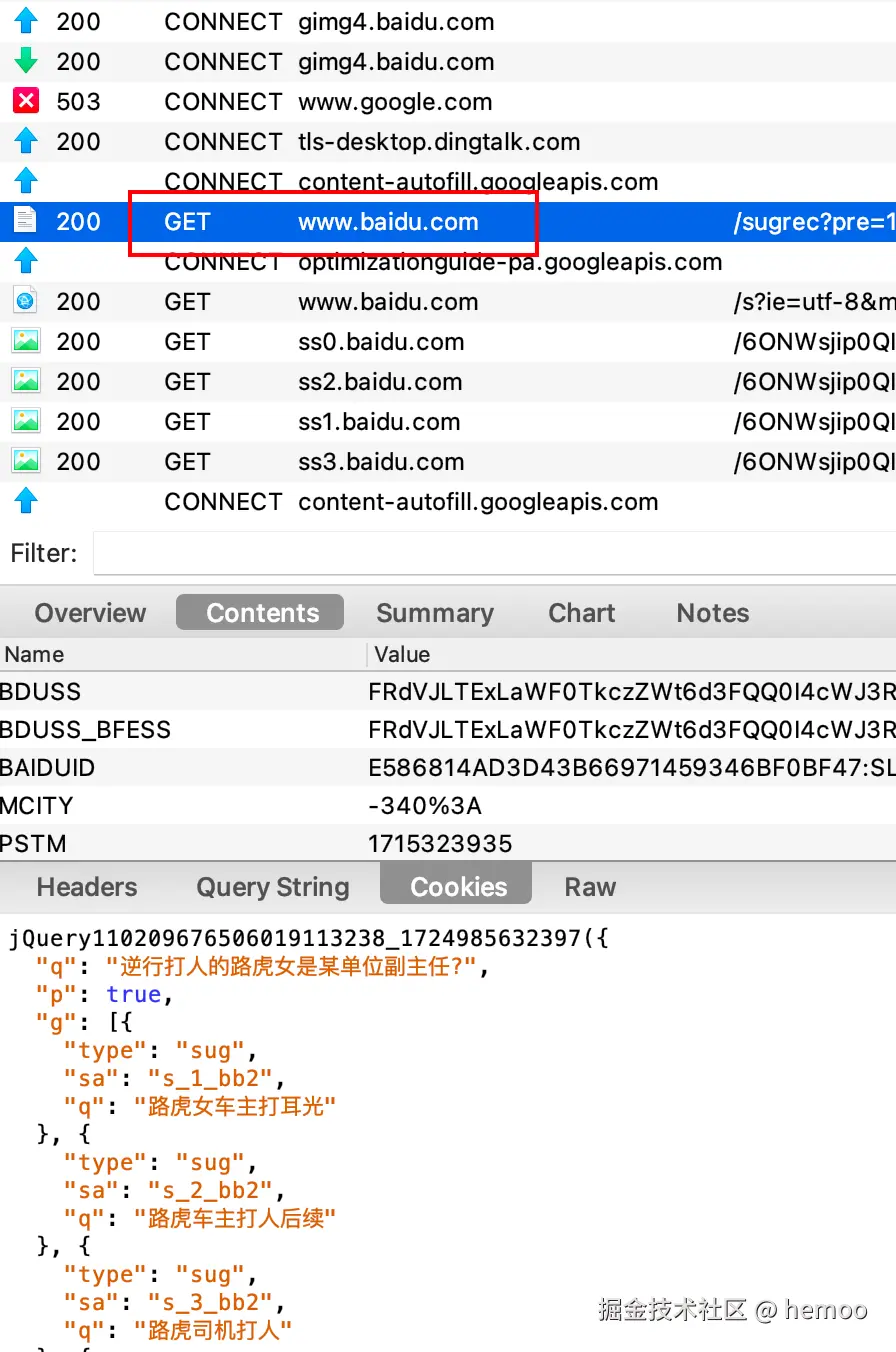896x1352 pixels.
Task: Click the blue up-arrow icon of the gimg4.baidu.com row
Action: (x=26, y=22)
